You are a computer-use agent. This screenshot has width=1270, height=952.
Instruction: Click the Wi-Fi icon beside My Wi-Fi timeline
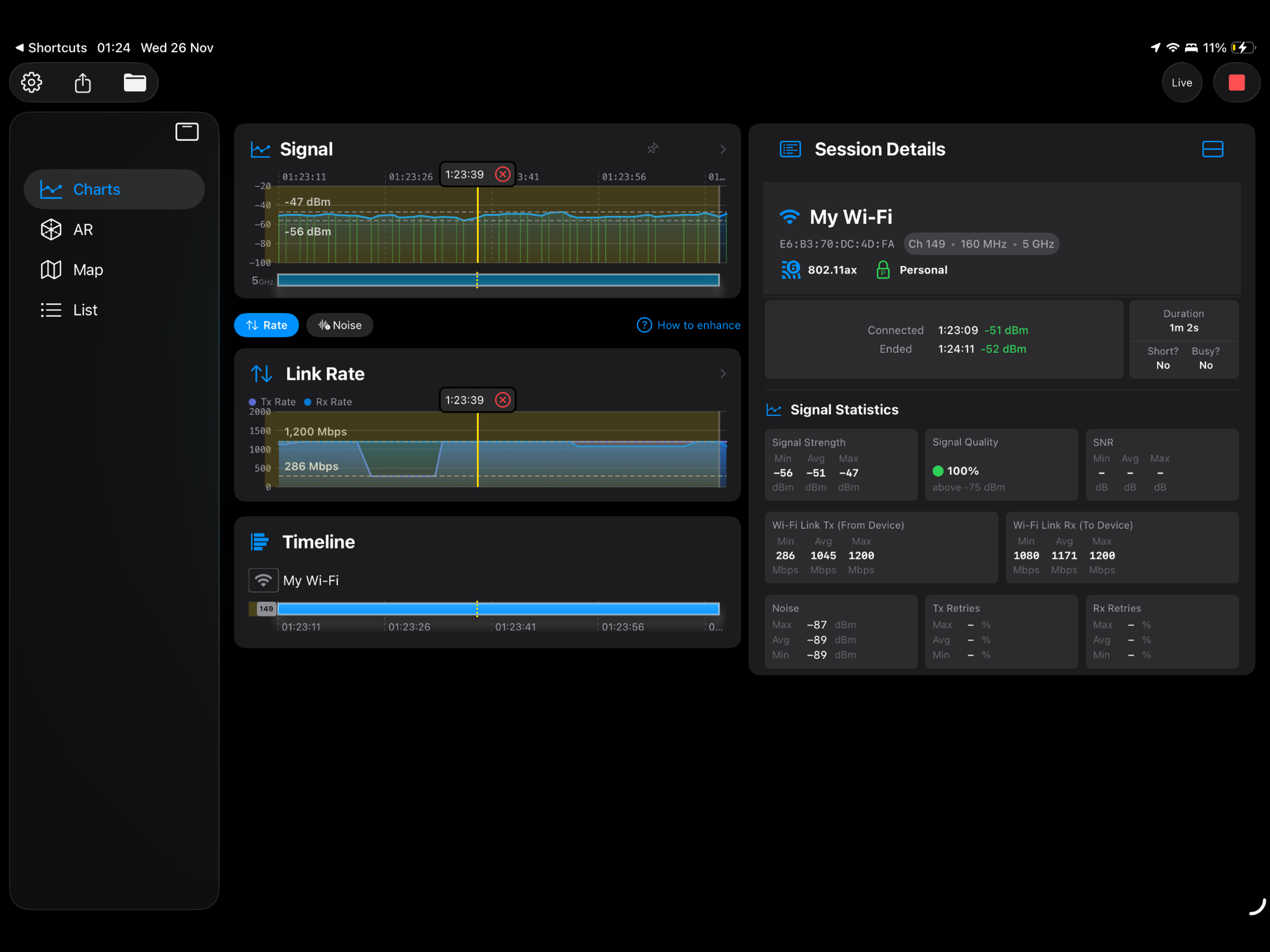pyautogui.click(x=263, y=580)
